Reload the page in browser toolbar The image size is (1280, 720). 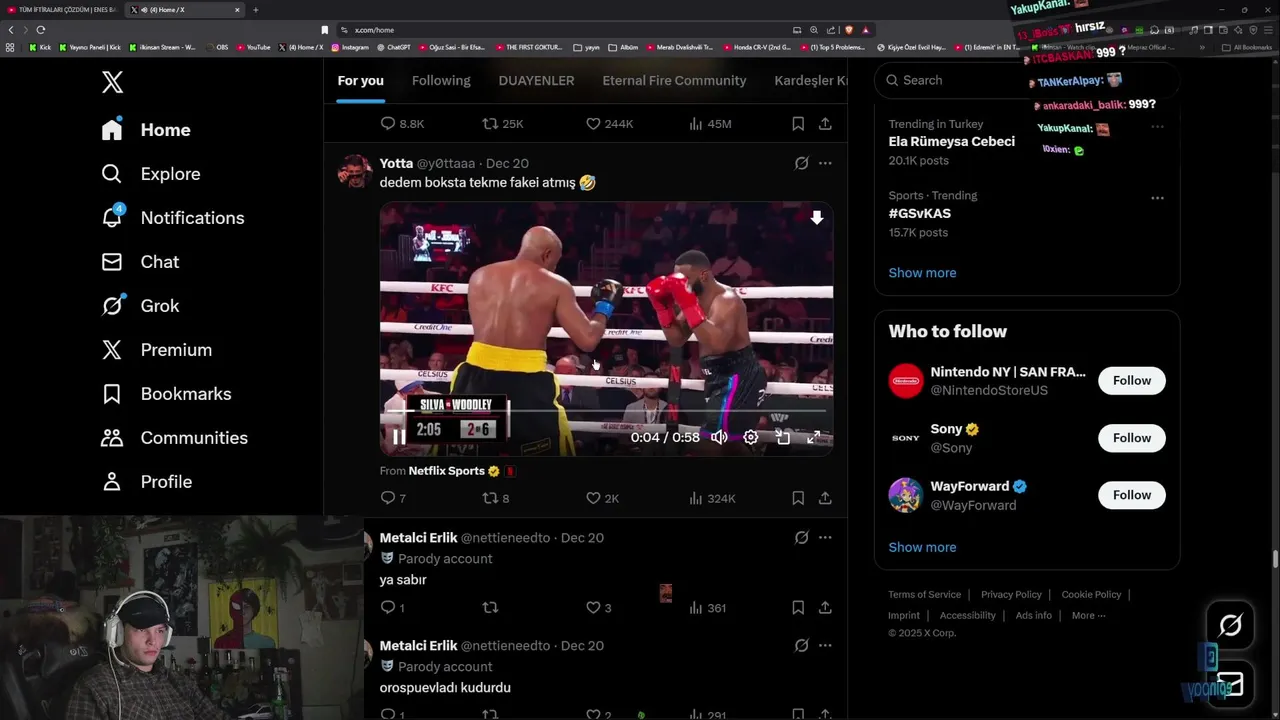click(40, 30)
